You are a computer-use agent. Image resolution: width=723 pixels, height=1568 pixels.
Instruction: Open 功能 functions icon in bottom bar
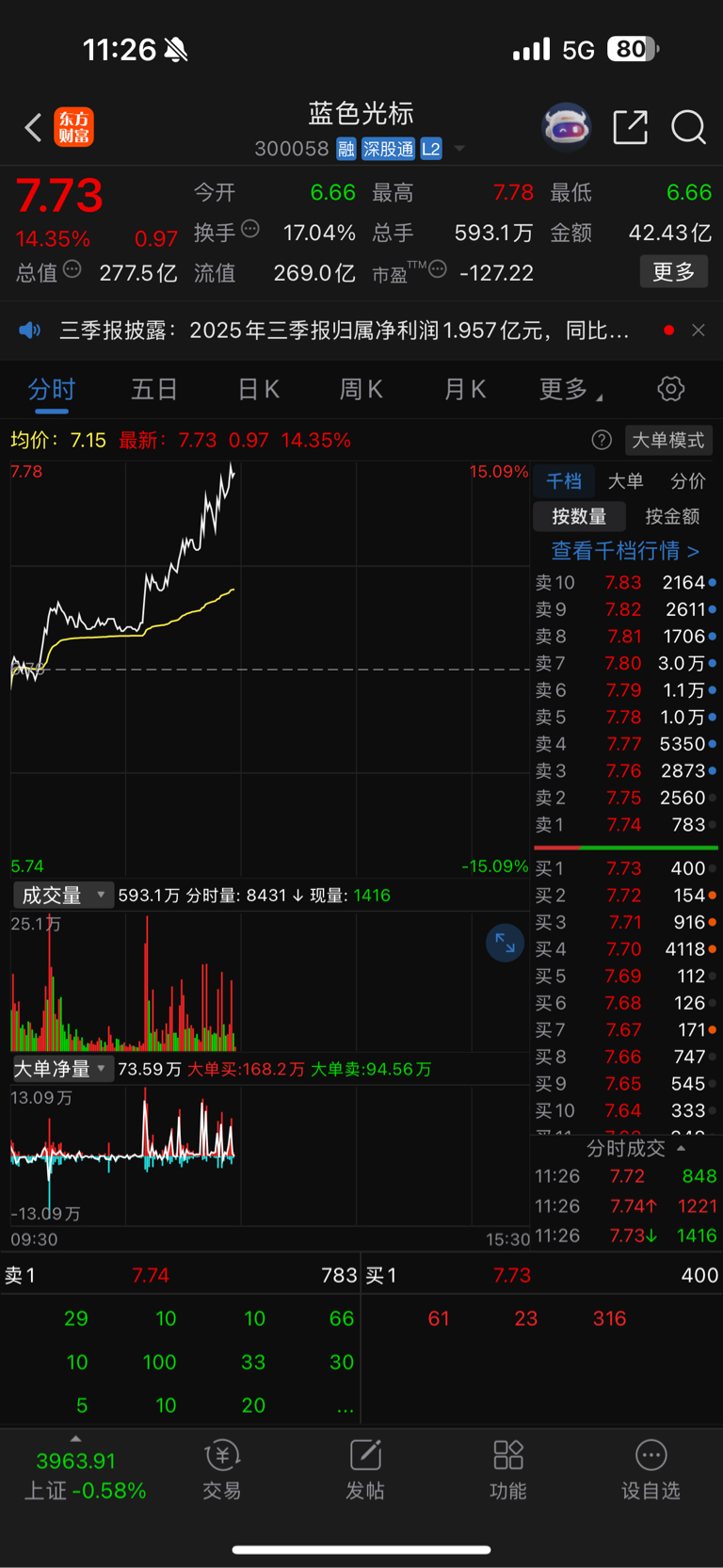(x=508, y=1470)
